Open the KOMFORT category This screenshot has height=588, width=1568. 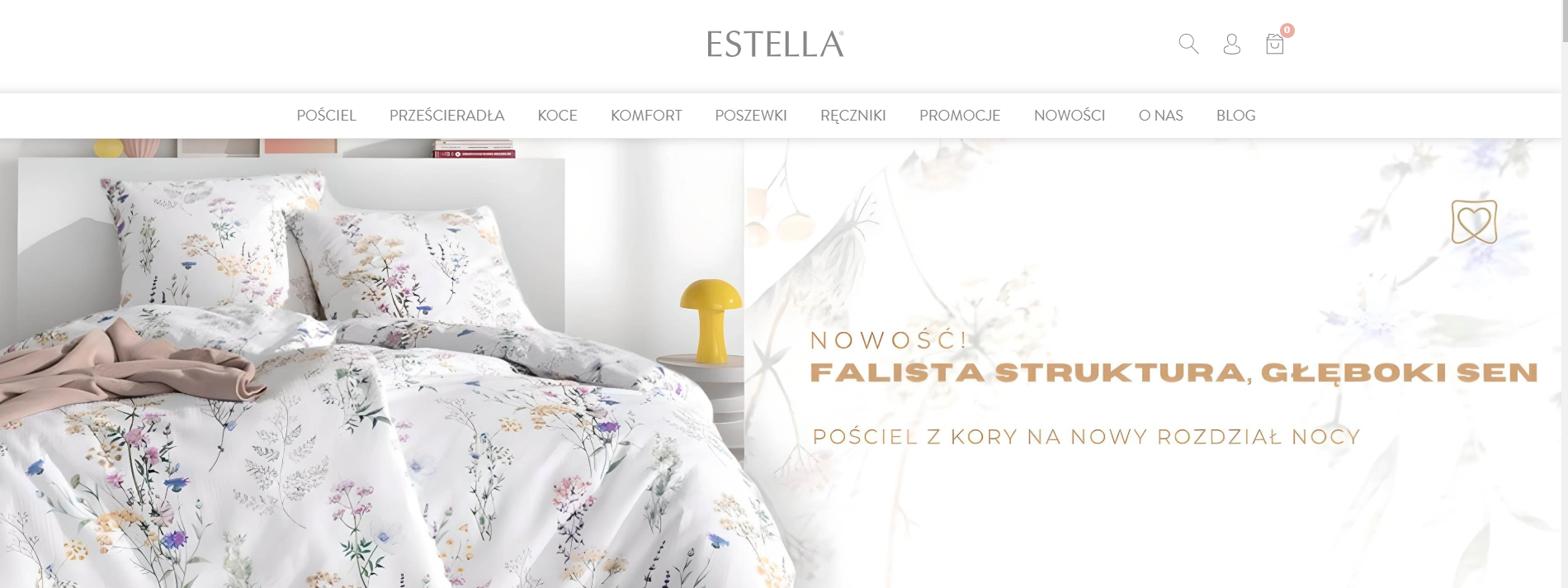click(x=646, y=116)
